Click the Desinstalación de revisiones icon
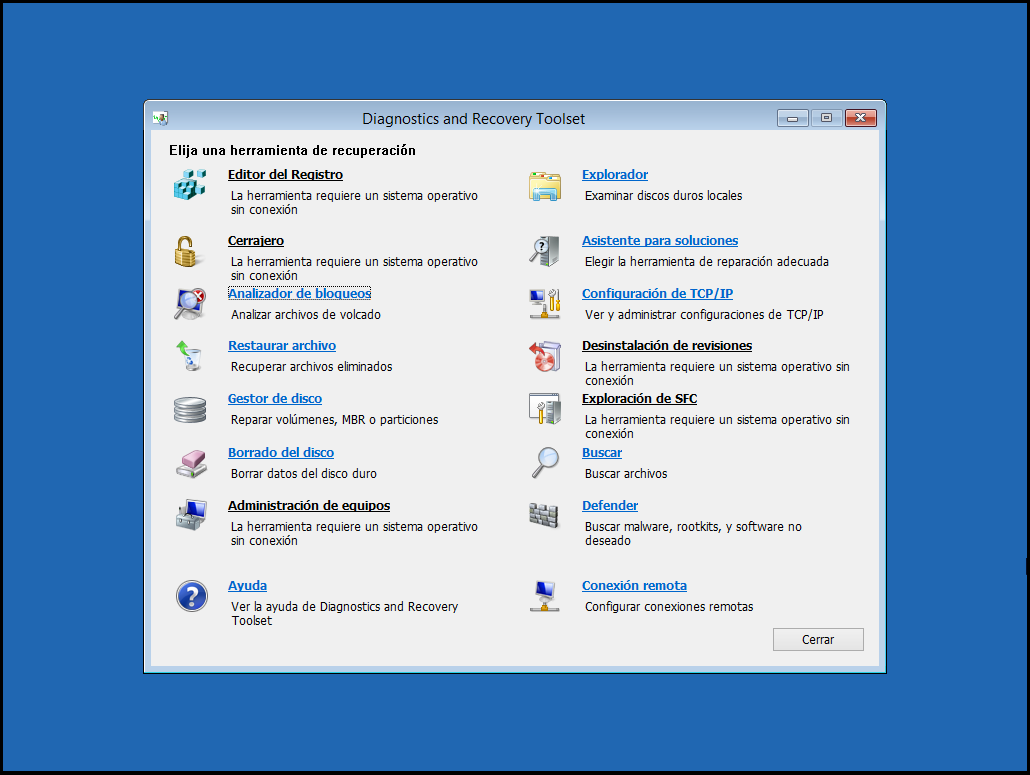Image resolution: width=1030 pixels, height=775 pixels. (545, 356)
